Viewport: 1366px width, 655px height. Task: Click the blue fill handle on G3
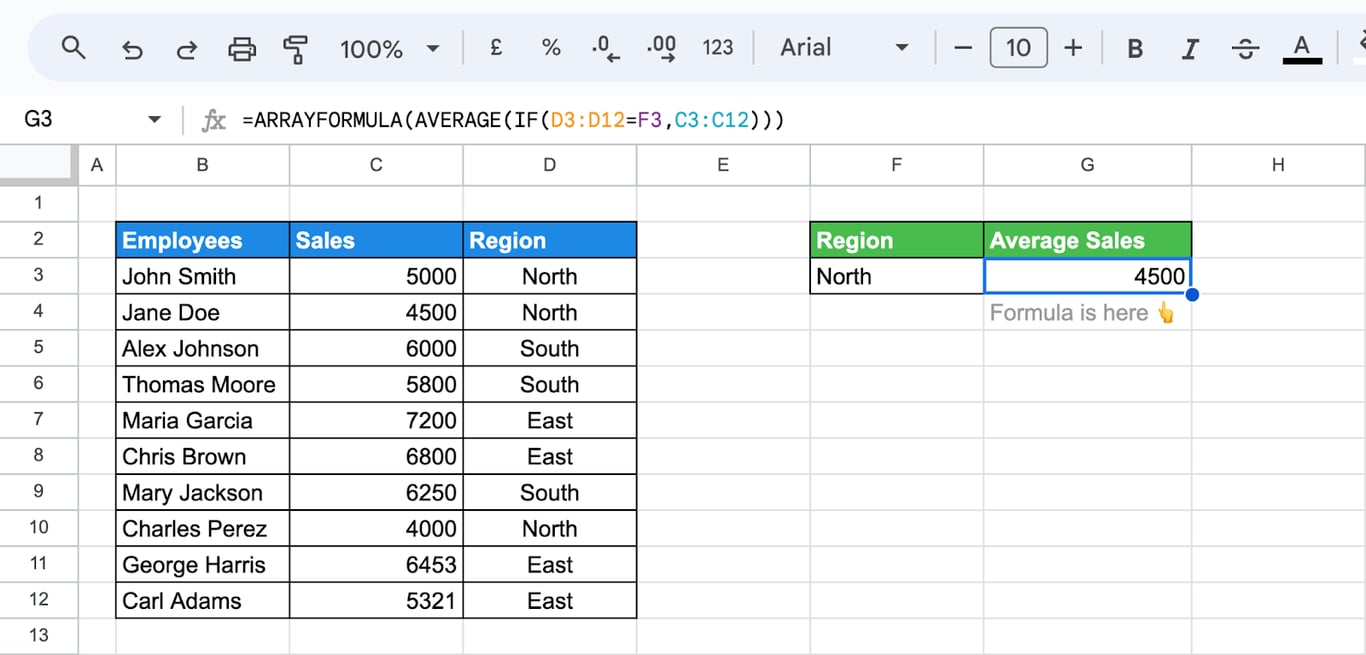coord(1191,294)
